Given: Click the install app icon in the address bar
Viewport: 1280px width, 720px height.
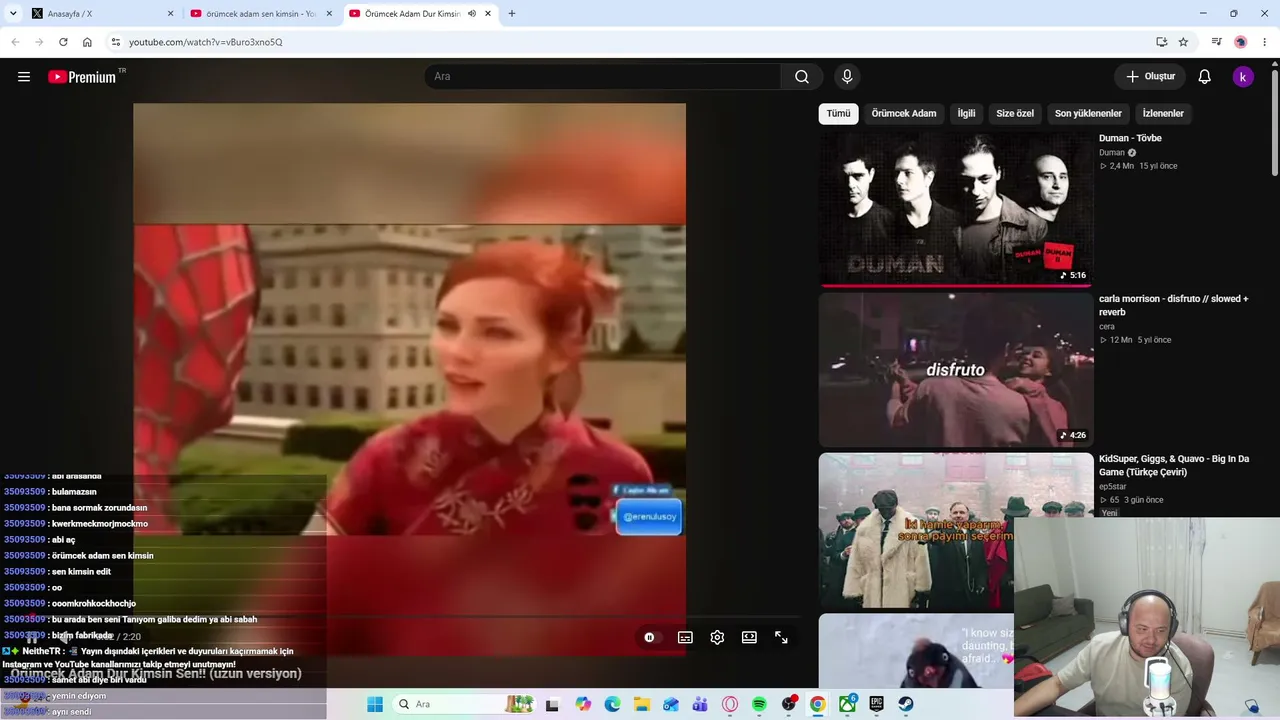Looking at the screenshot, I should click(1161, 42).
